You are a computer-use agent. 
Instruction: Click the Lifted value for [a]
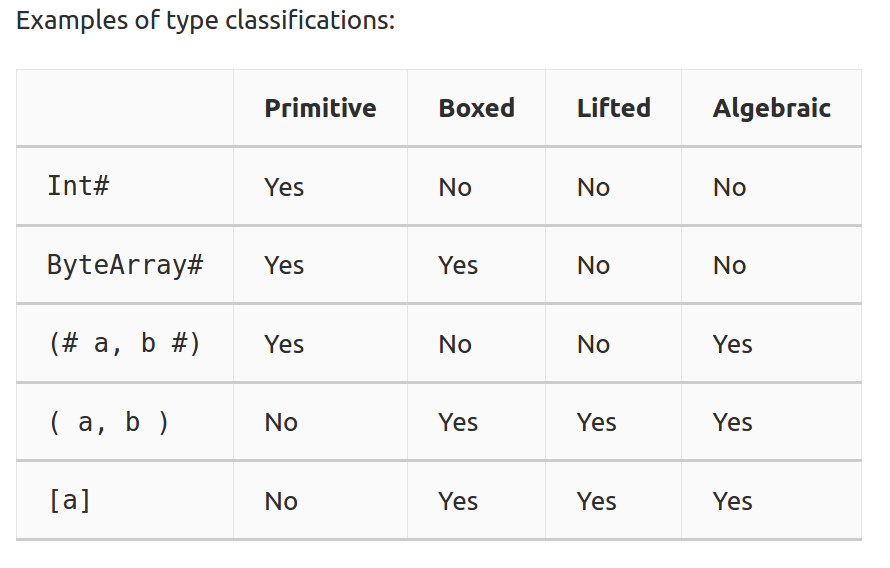pos(597,502)
